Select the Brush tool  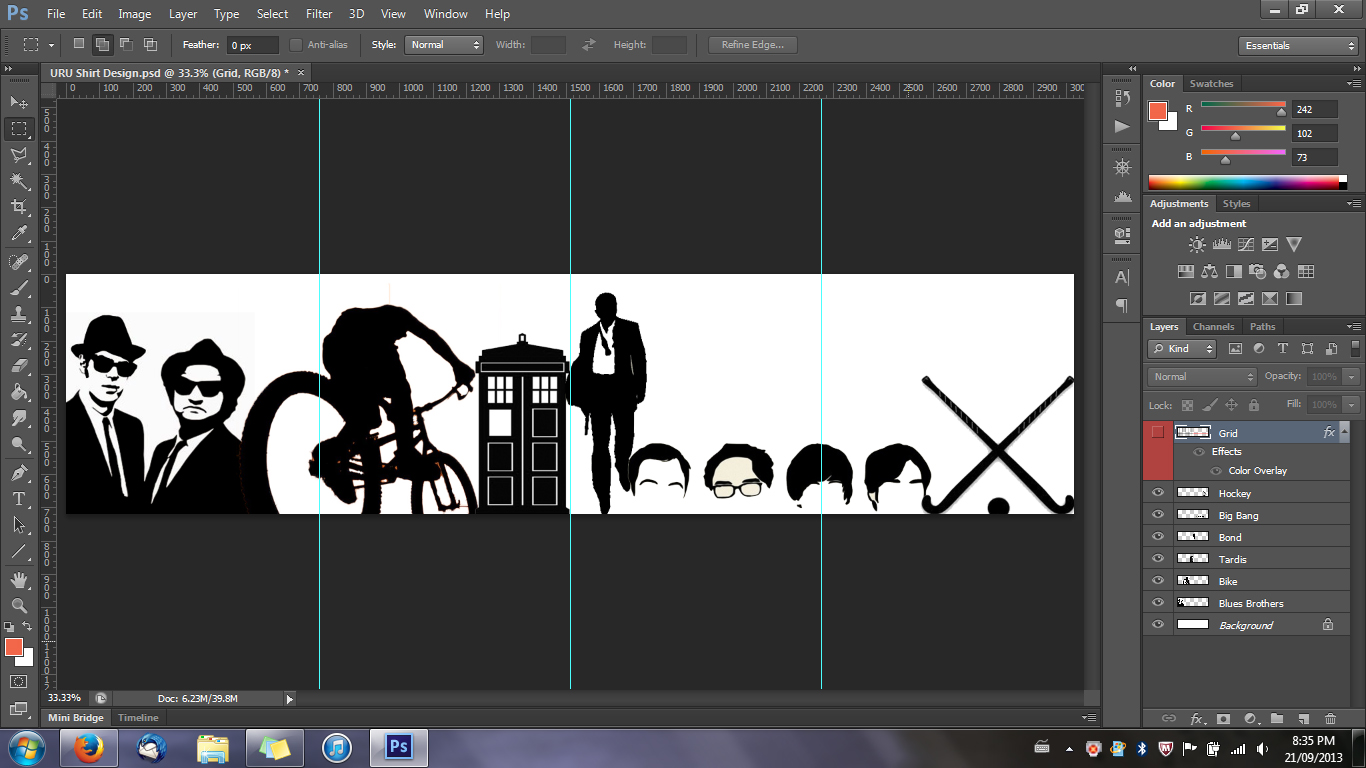tap(19, 288)
